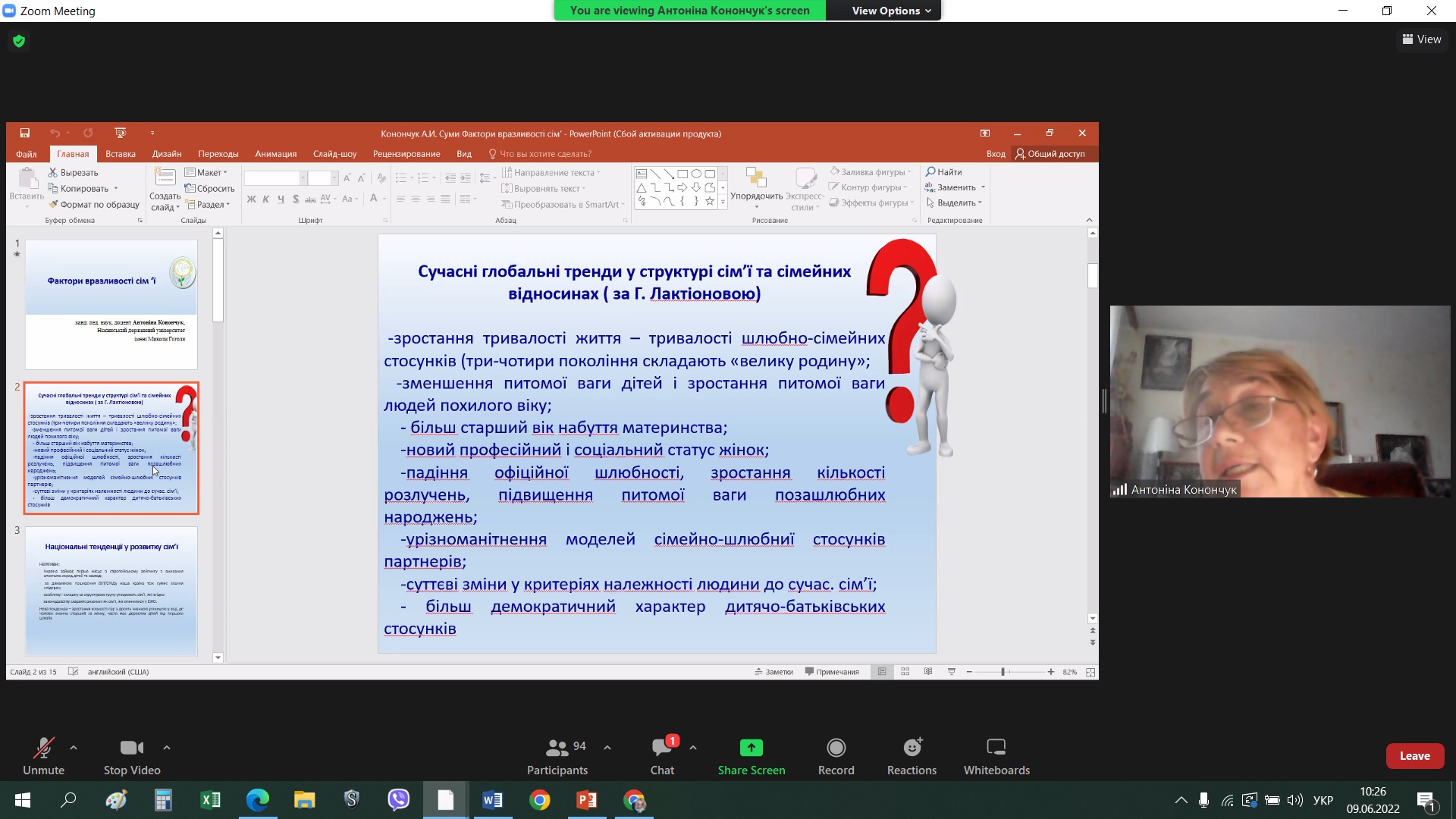Expand audio settings arrow beside Unmute
This screenshot has width=1456, height=819.
[74, 747]
